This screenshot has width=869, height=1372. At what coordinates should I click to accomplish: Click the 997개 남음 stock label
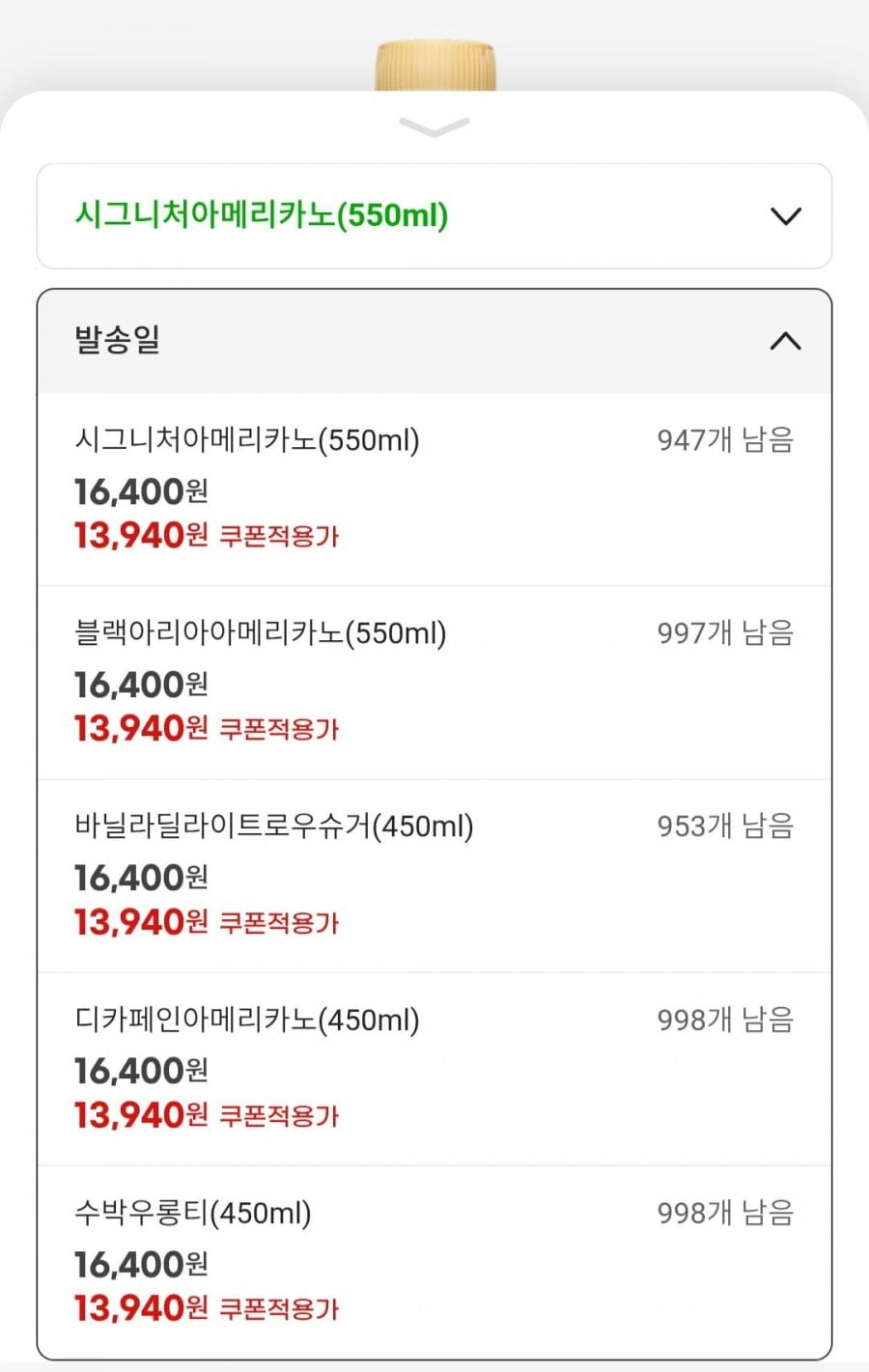725,633
